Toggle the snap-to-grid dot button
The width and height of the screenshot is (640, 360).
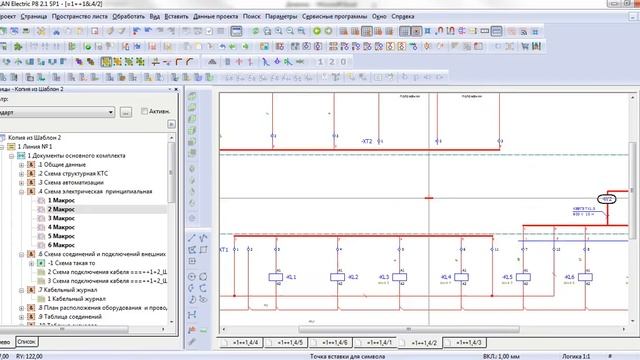click(416, 31)
